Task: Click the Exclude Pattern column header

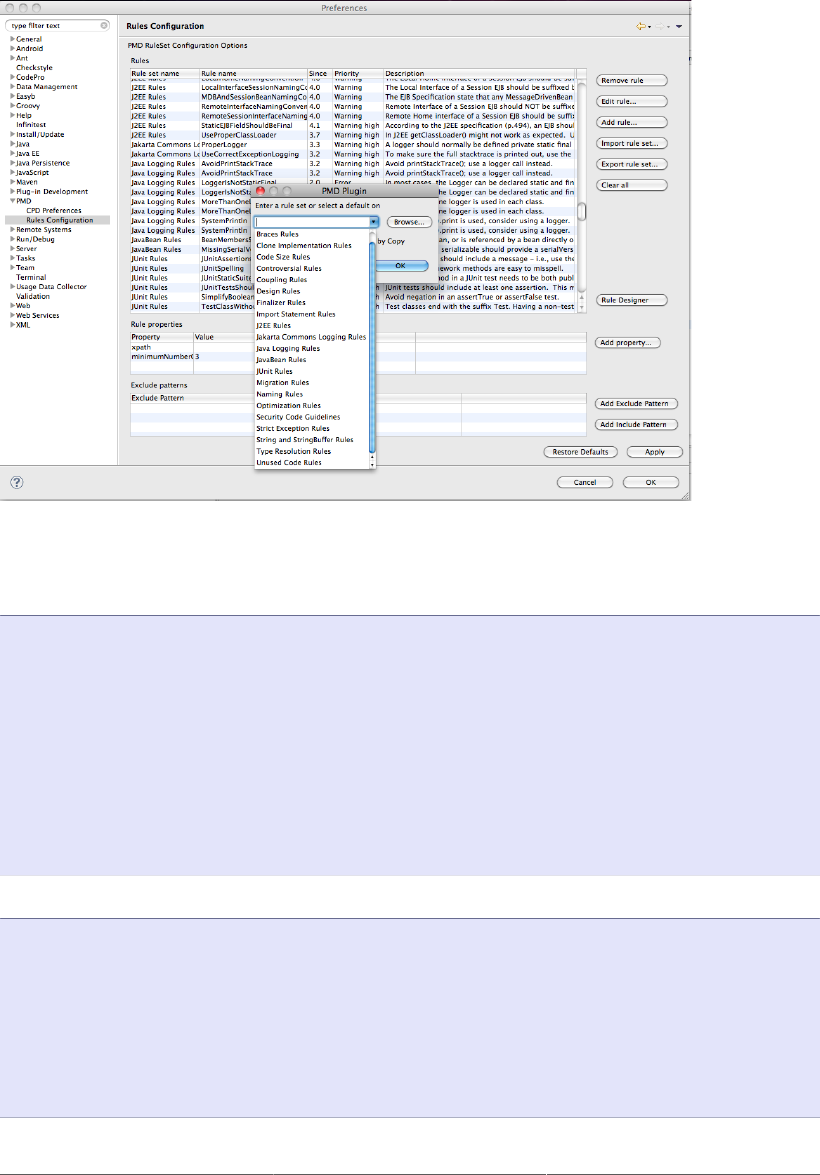Action: click(x=191, y=398)
